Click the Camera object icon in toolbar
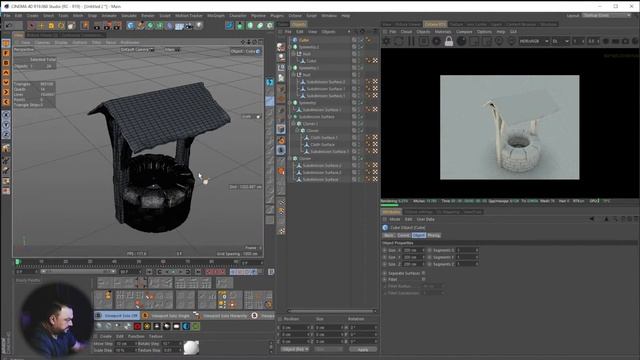This screenshot has width=640, height=360. click(x=189, y=26)
